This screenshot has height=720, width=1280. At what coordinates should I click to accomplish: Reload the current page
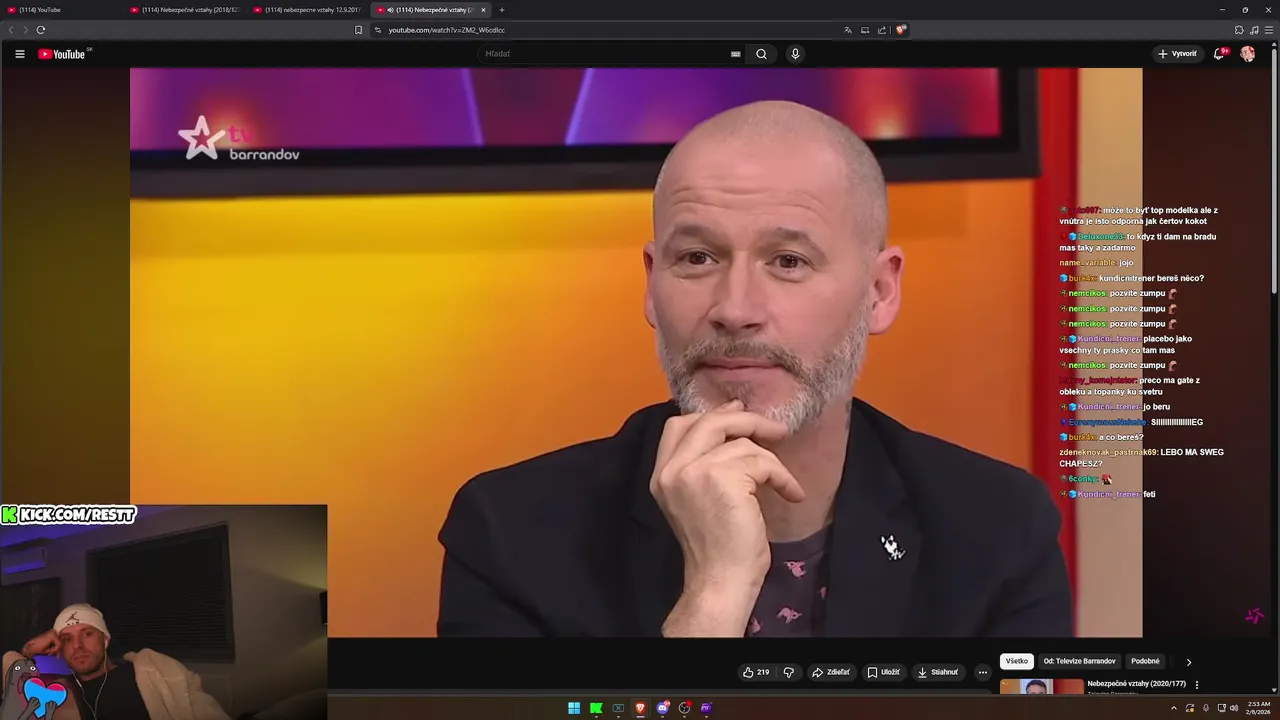coord(41,30)
